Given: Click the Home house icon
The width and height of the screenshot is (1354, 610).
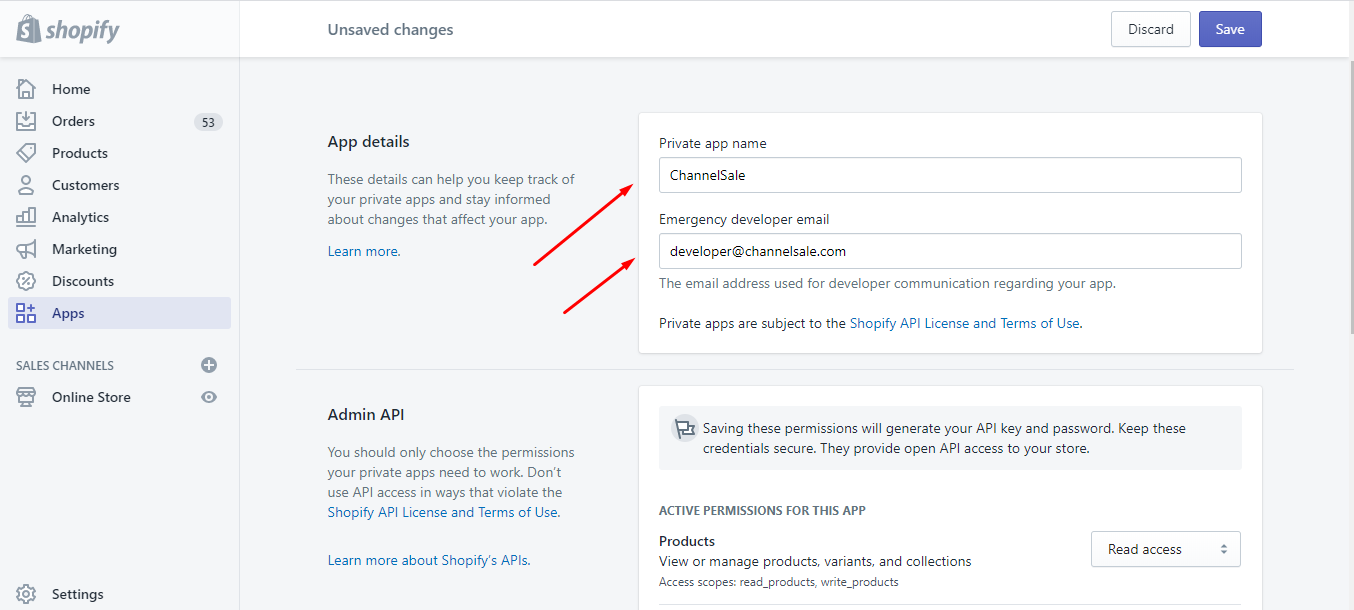Looking at the screenshot, I should tap(26, 89).
